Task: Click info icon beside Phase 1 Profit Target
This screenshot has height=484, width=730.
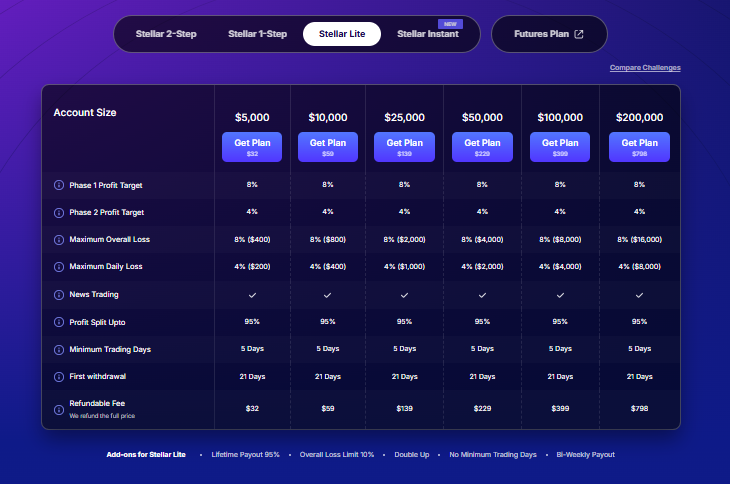Action: pos(58,185)
